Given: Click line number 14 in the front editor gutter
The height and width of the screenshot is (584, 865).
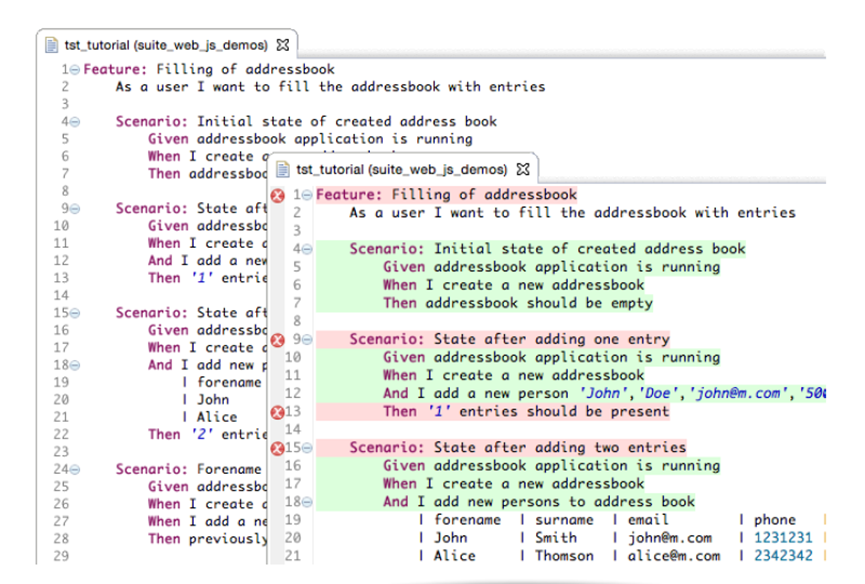Looking at the screenshot, I should click(x=293, y=430).
